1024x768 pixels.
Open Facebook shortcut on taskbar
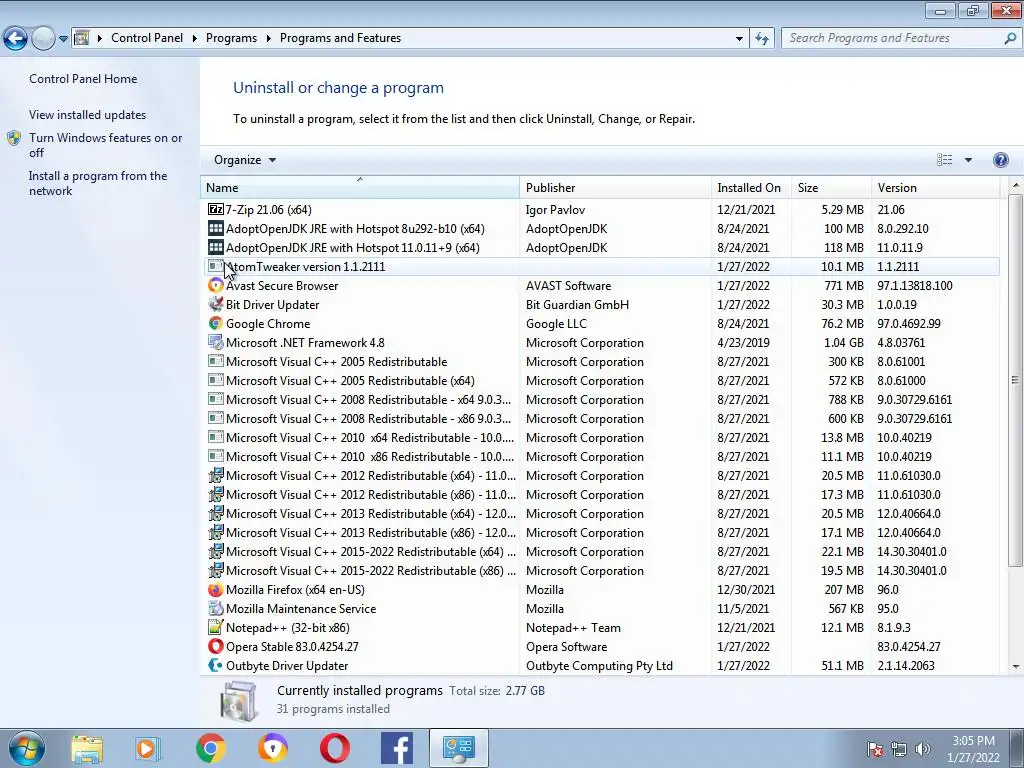397,748
